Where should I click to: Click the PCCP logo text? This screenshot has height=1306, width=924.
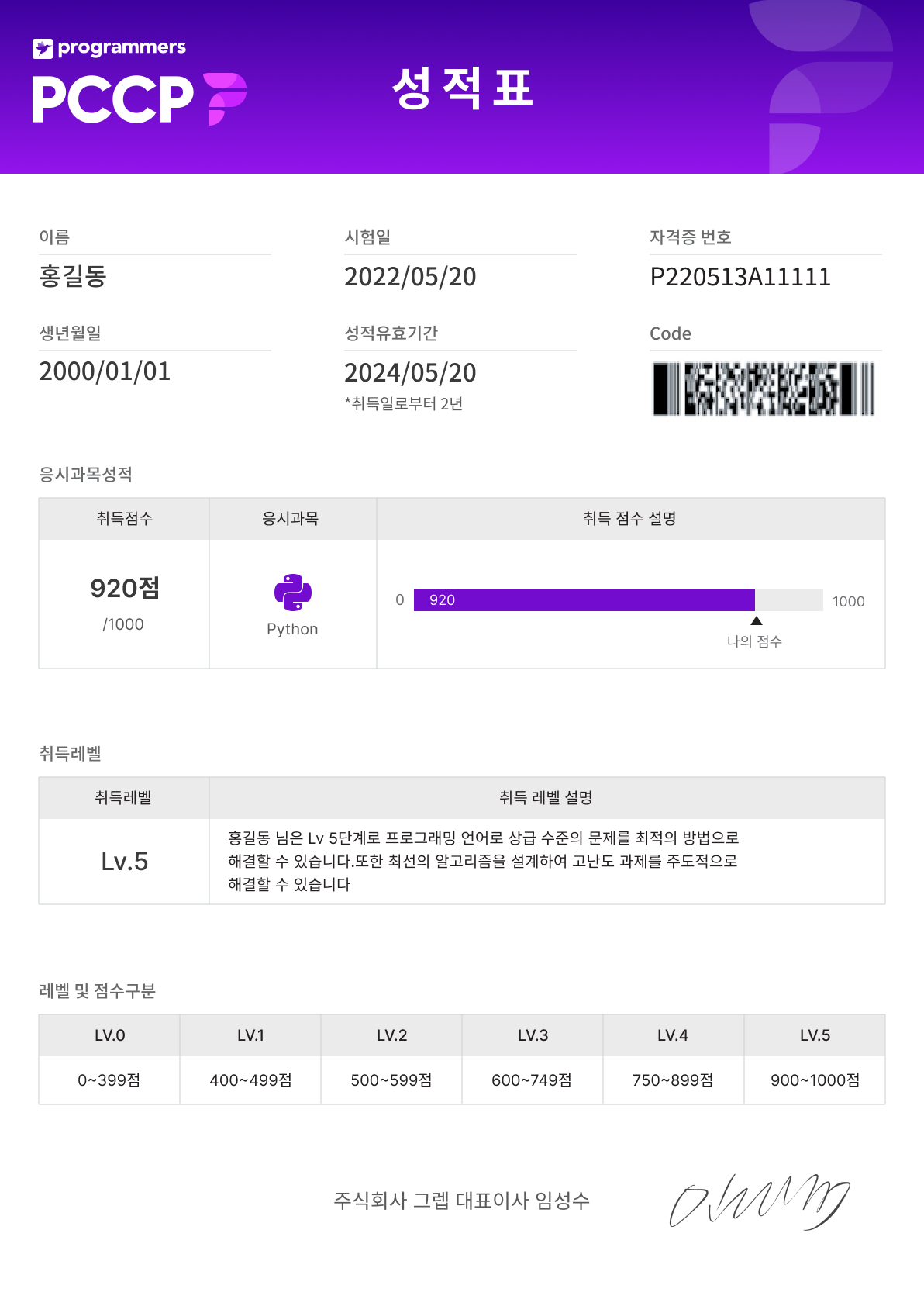pos(112,99)
